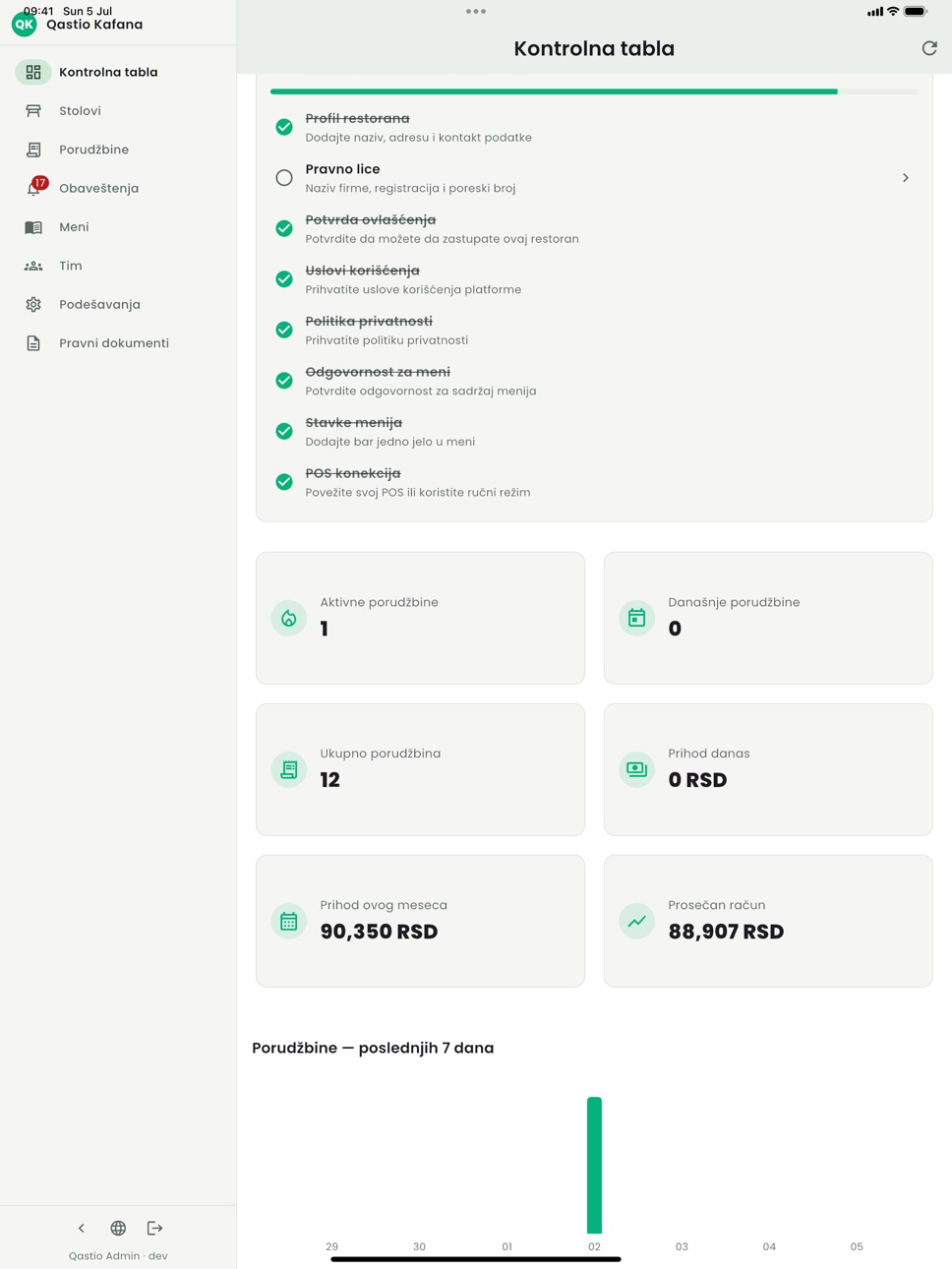Image resolution: width=952 pixels, height=1269 pixels.
Task: Click the Wi-Fi icon in status bar
Action: pyautogui.click(x=893, y=12)
